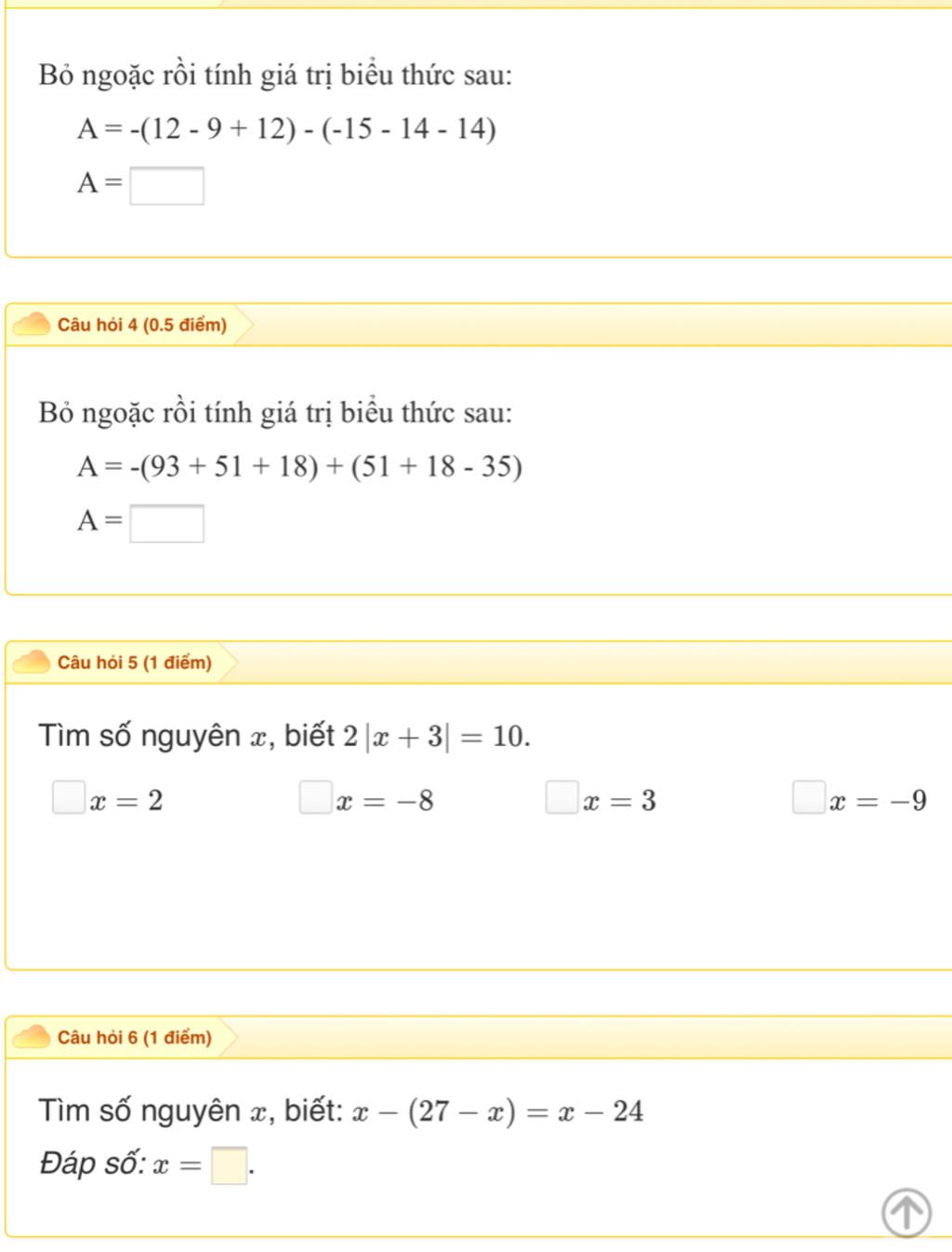Click the equation x − (27 − x) = x − 24

pyautogui.click(x=497, y=1112)
